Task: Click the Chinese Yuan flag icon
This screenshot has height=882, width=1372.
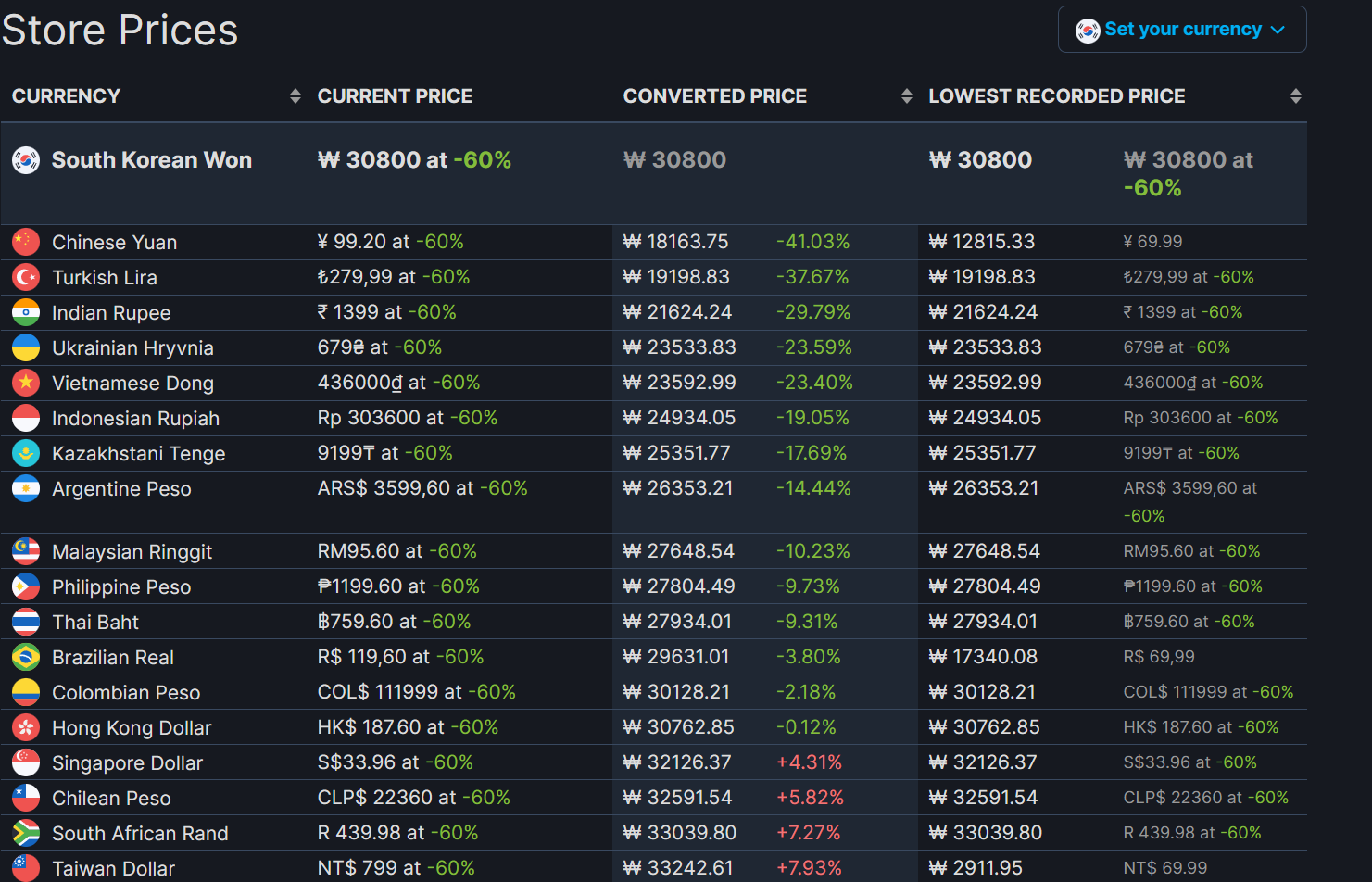Action: pos(26,242)
